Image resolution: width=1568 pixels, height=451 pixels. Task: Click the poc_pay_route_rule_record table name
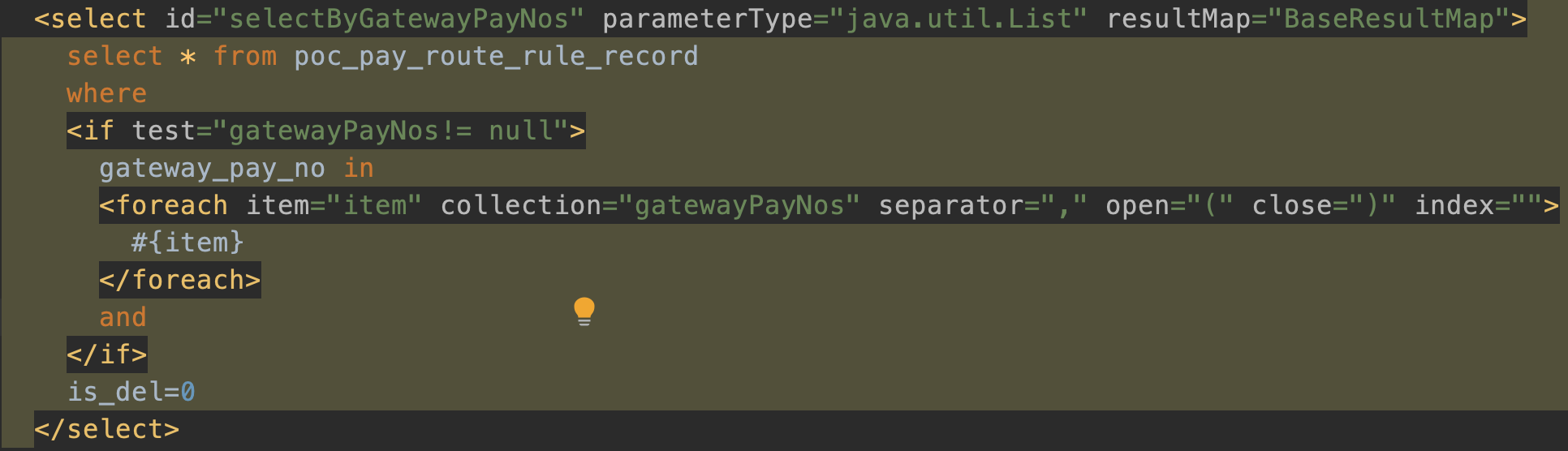coord(496,56)
